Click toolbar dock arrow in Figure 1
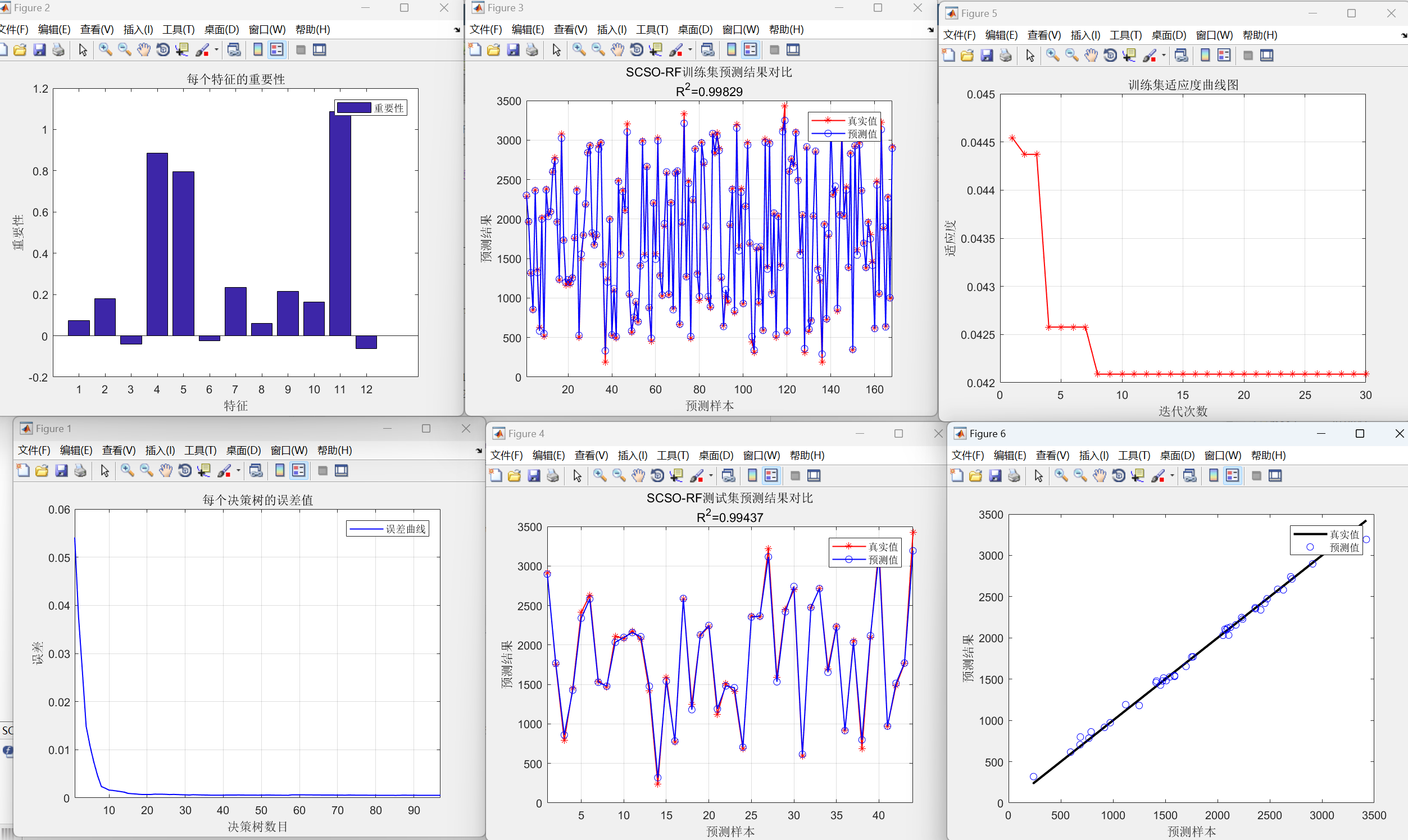The height and width of the screenshot is (840, 1408). pos(479,451)
